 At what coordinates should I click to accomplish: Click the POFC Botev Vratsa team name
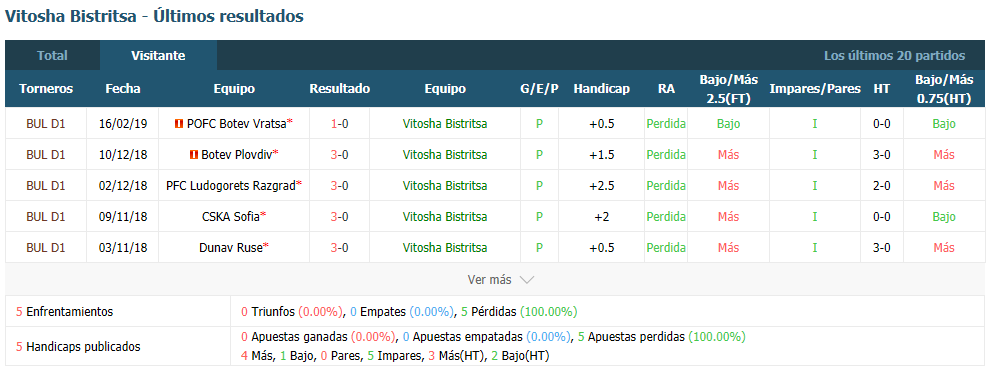(236, 124)
